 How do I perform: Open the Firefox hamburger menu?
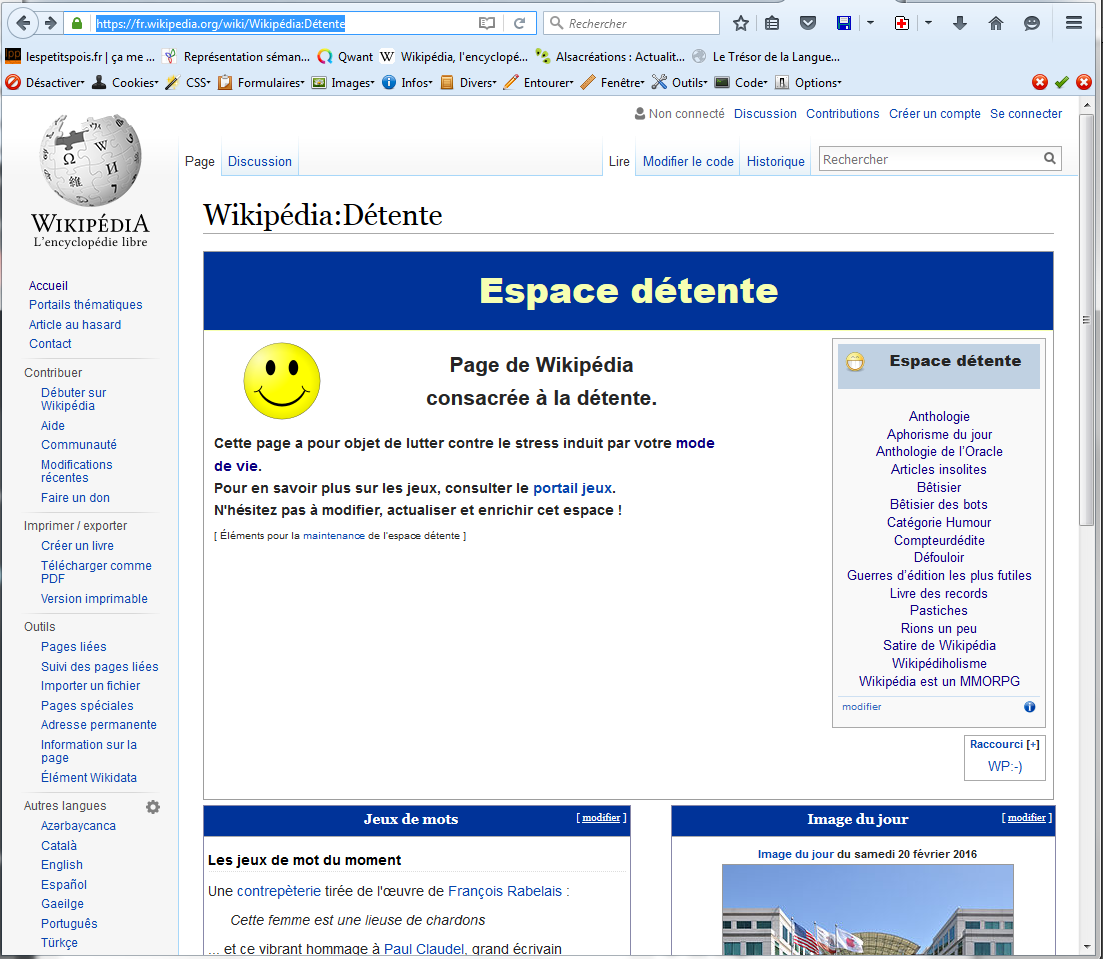point(1074,23)
